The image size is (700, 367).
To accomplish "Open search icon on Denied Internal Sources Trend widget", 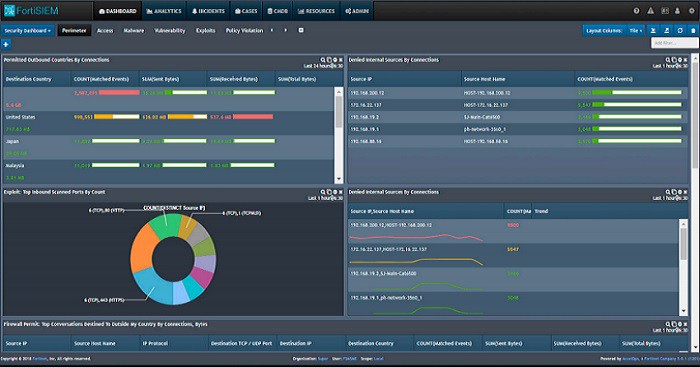I will pos(668,192).
